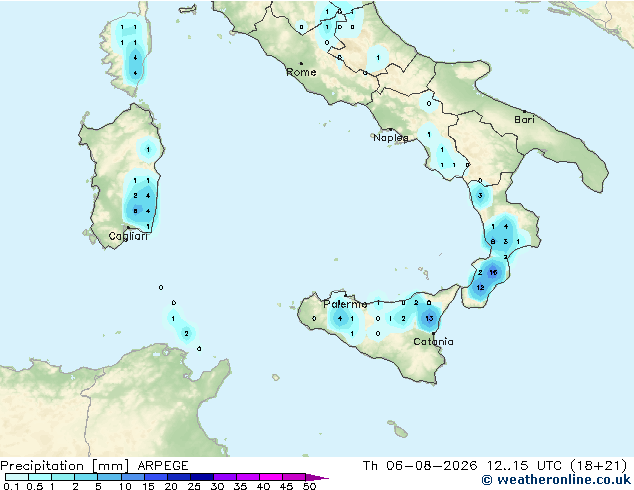The width and height of the screenshot is (634, 490).
Task: Click the ARPEGE model name label
Action: [163, 466]
